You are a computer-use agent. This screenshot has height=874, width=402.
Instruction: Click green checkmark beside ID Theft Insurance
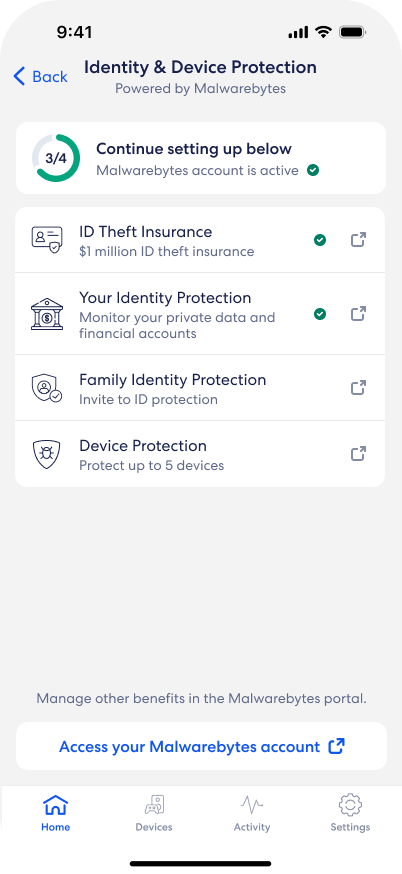click(x=319, y=240)
